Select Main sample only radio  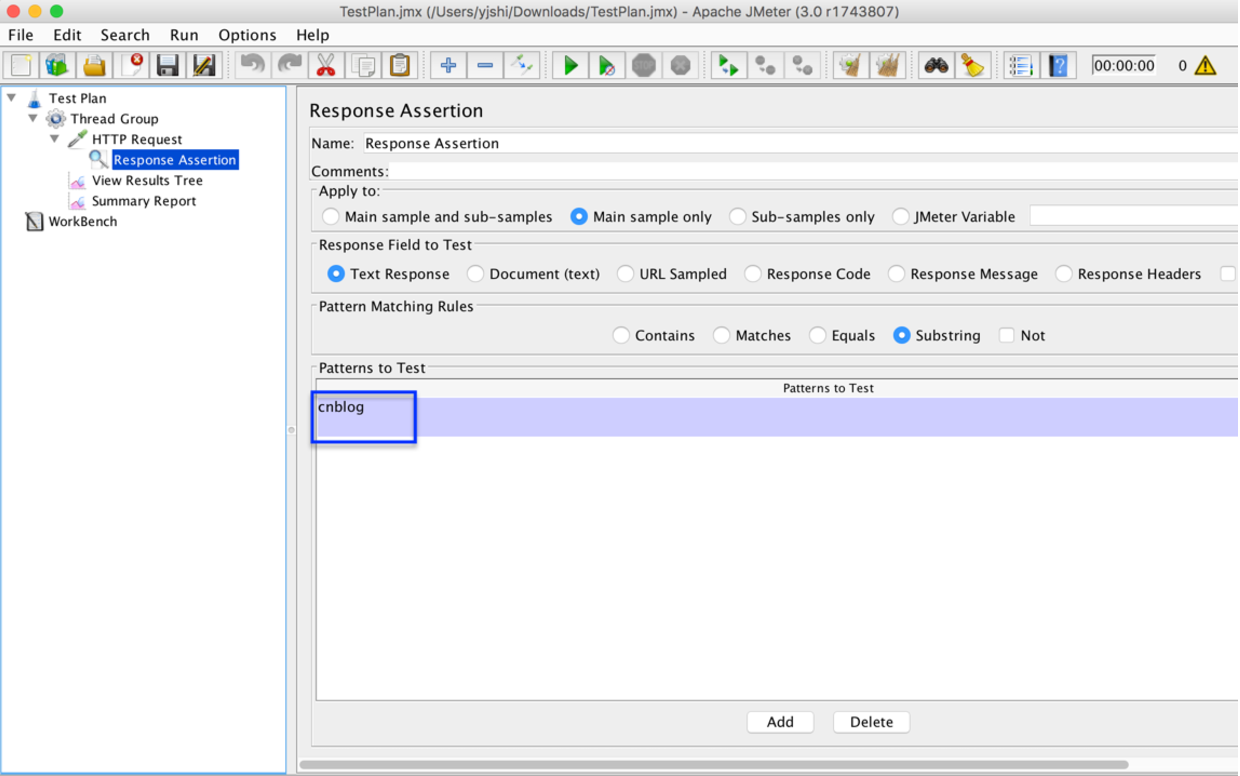point(579,216)
